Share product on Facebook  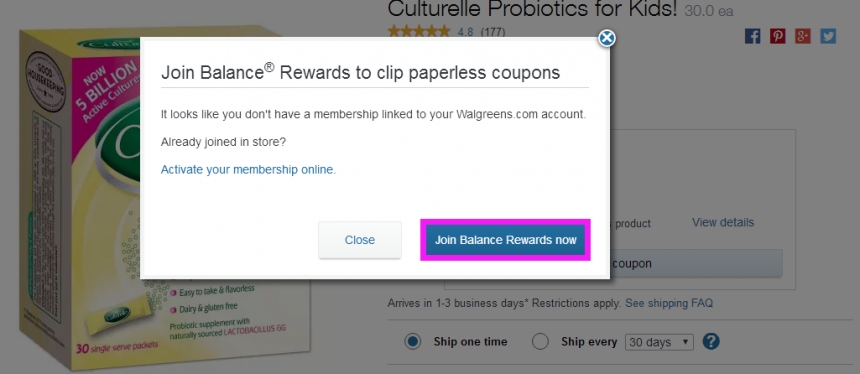coord(752,36)
